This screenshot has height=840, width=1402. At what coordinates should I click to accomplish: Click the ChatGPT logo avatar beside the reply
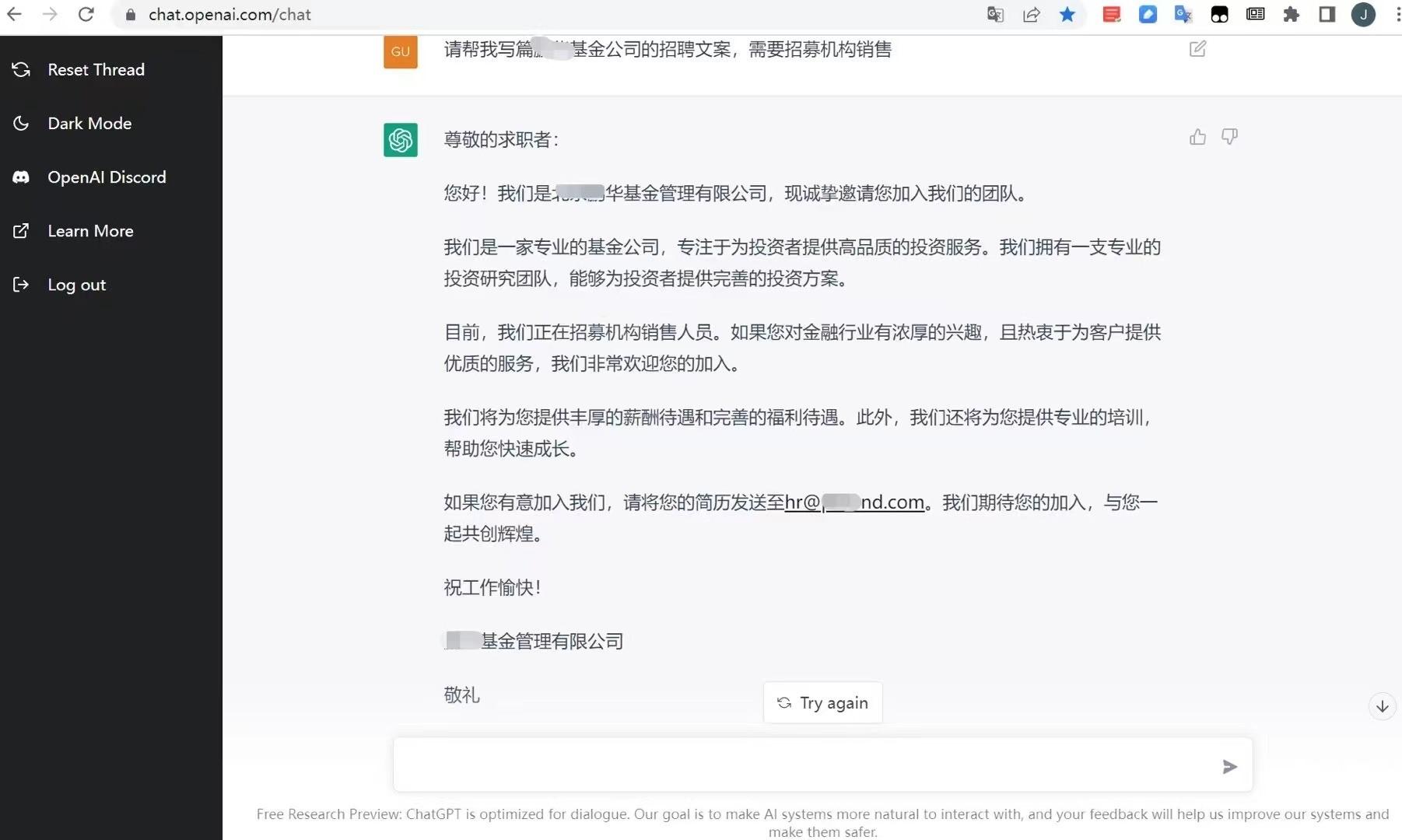(400, 140)
